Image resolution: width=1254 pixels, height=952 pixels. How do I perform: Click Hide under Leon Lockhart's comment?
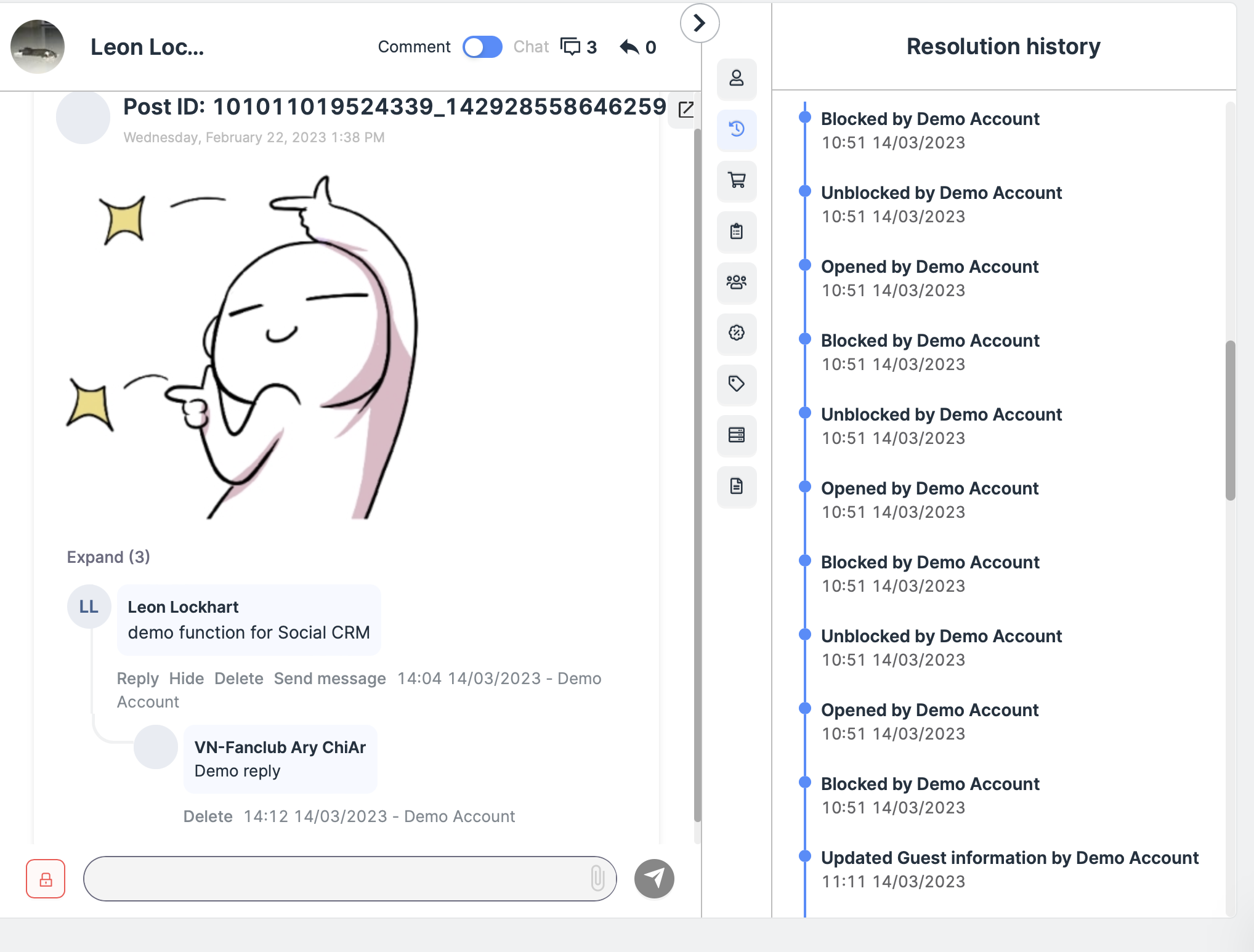coord(186,679)
